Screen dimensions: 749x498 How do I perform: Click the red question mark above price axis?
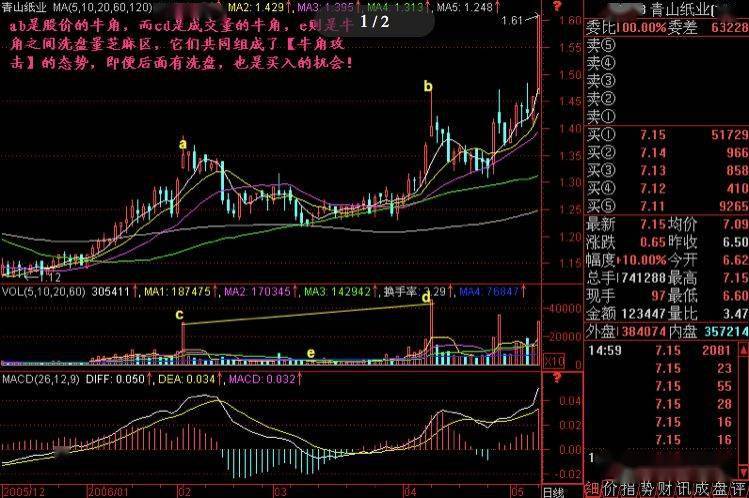tap(556, 6)
